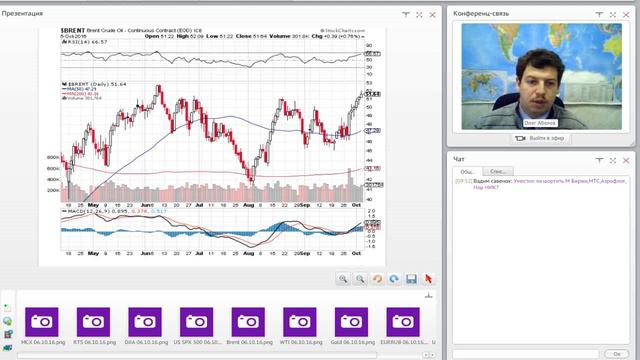Rotate slide counterclockwise with orange arrow
Screen dimensions: 640x360
pos(377,279)
